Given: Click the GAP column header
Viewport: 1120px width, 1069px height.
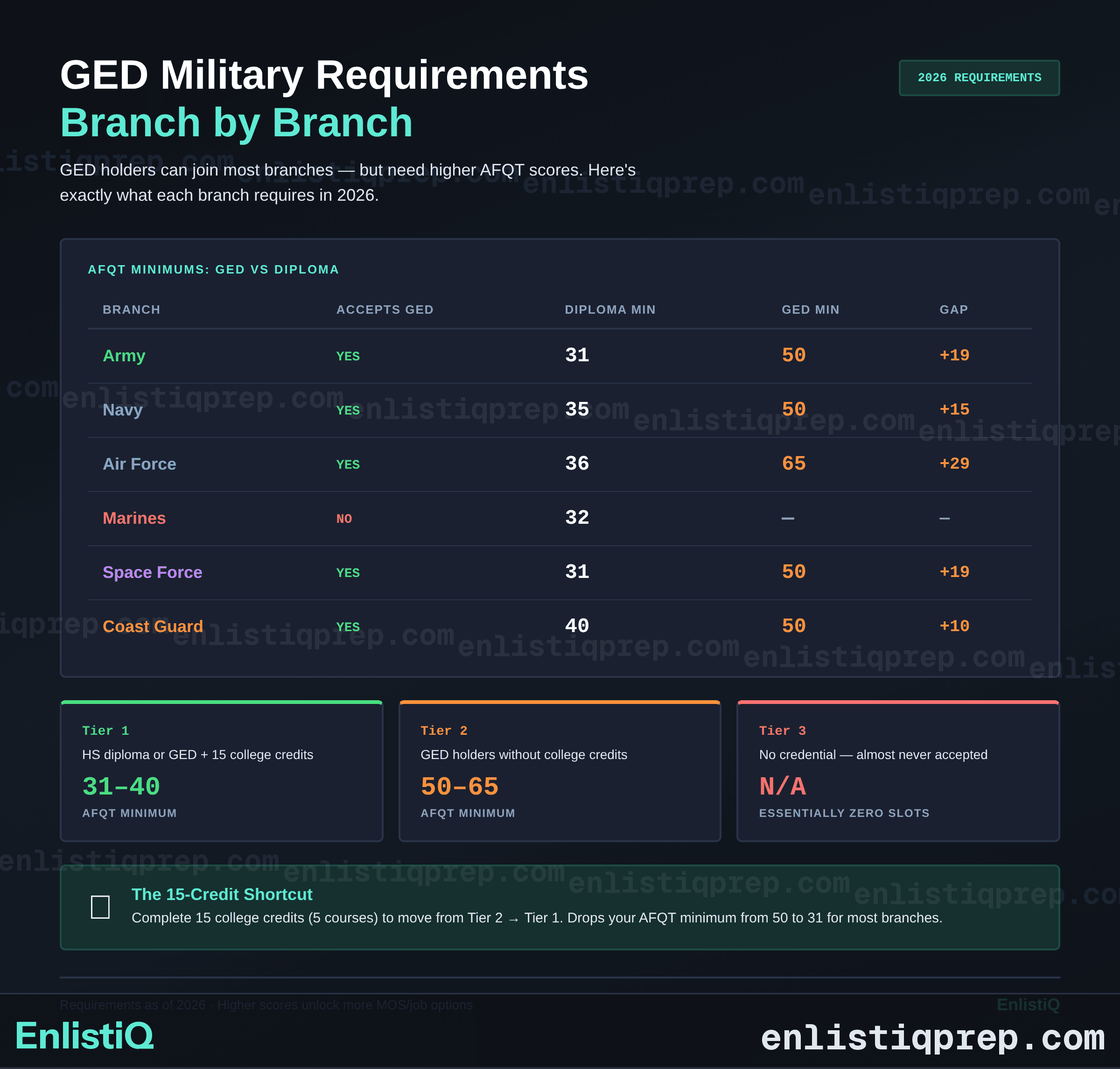Looking at the screenshot, I should 954,309.
